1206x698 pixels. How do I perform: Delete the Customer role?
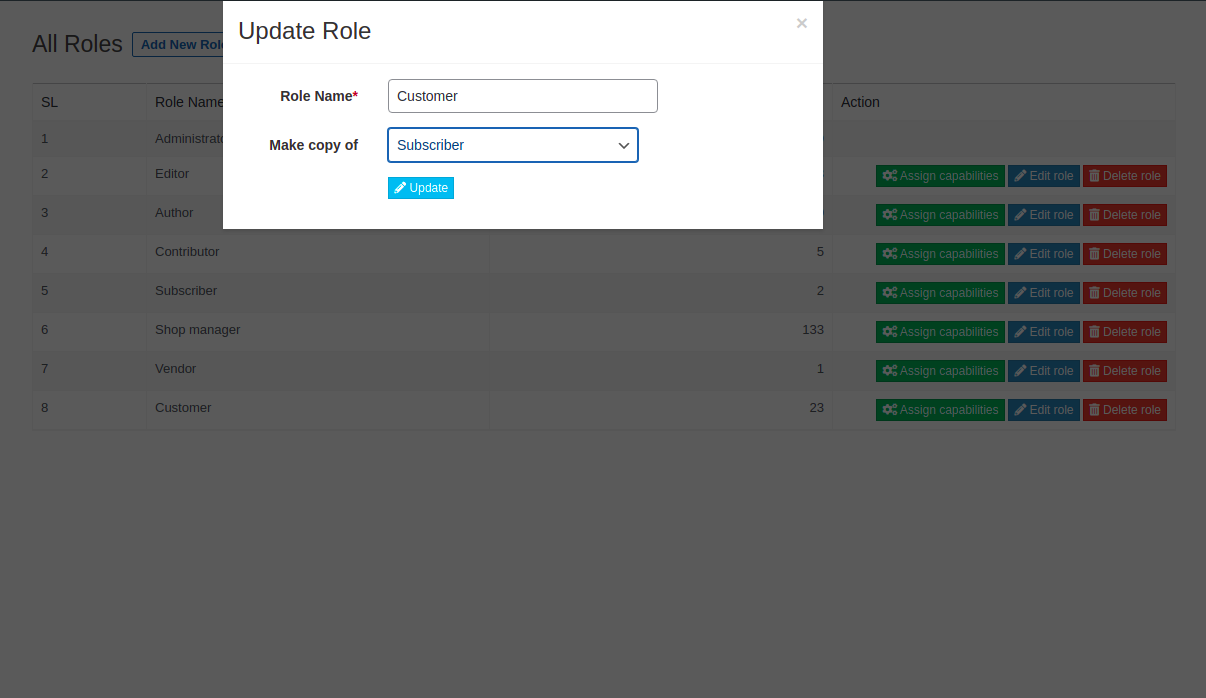(x=1125, y=410)
